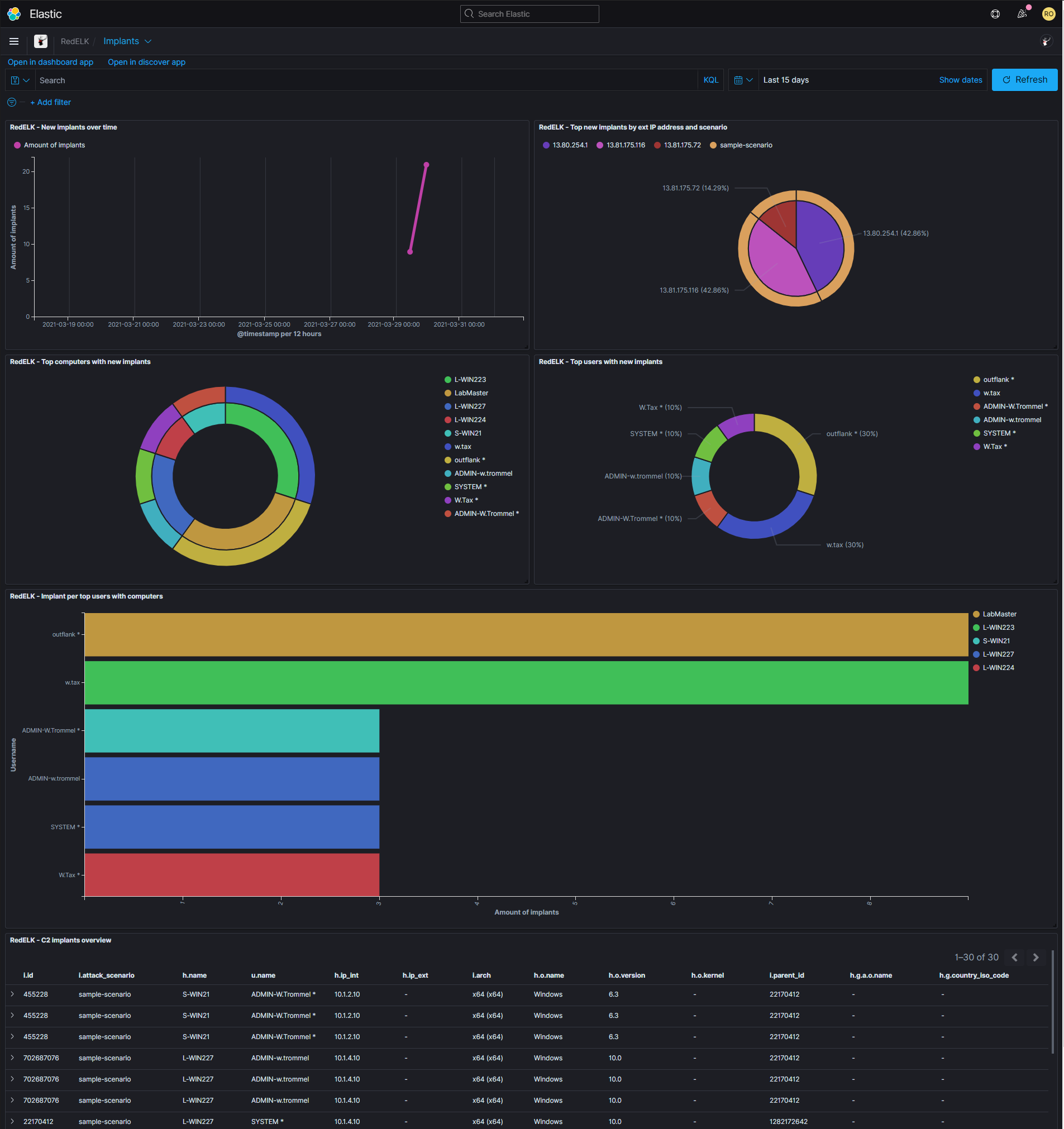Toggle SYSTEM * in users legend
Screen dimensions: 1064x1129
pyautogui.click(x=995, y=433)
